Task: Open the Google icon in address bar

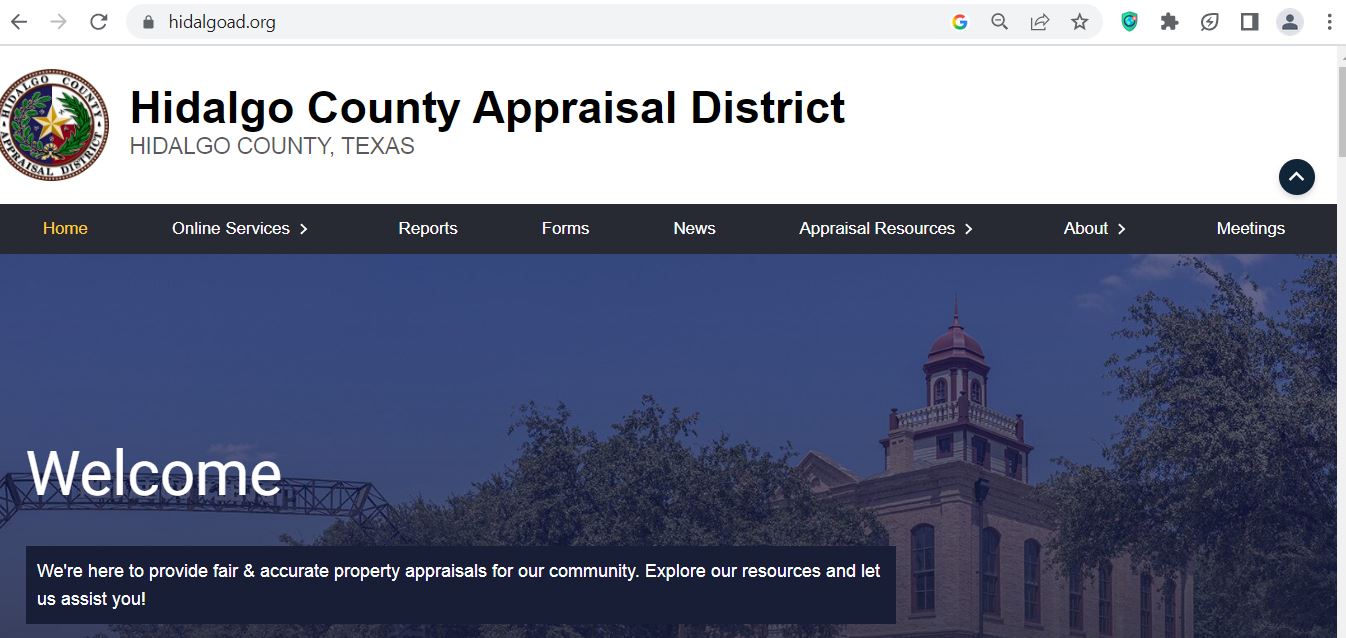Action: tap(960, 22)
